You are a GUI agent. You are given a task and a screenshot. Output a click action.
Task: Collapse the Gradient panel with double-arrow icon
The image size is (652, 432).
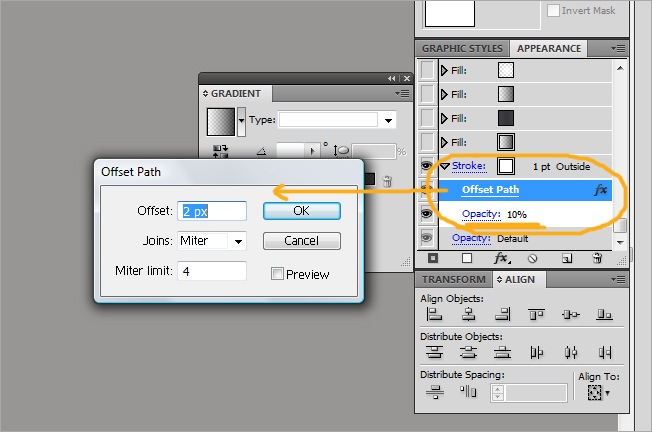click(x=392, y=78)
